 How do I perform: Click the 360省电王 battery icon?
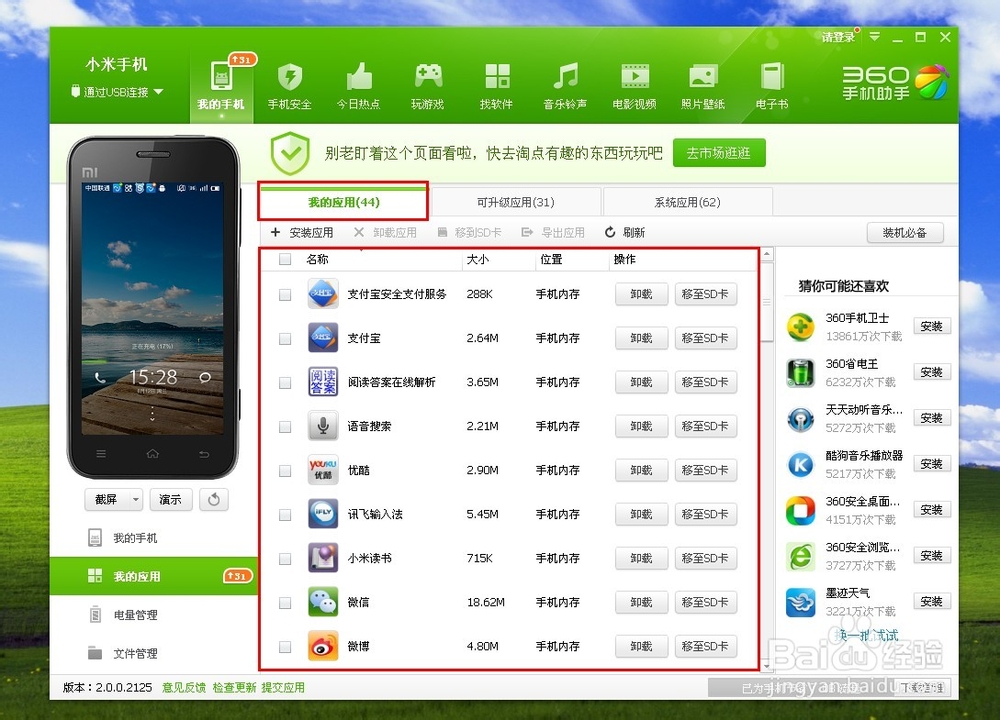point(800,373)
